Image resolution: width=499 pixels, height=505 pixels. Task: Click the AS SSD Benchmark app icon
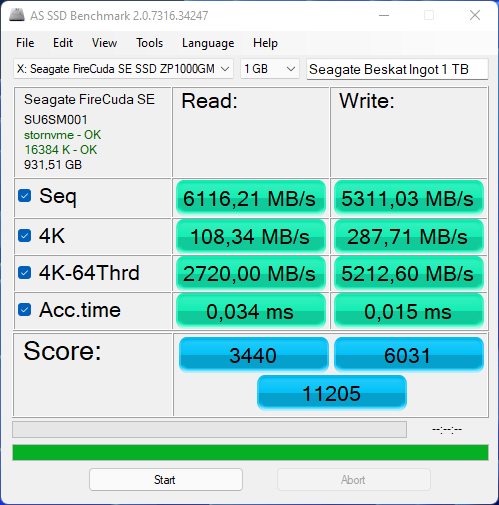17,15
